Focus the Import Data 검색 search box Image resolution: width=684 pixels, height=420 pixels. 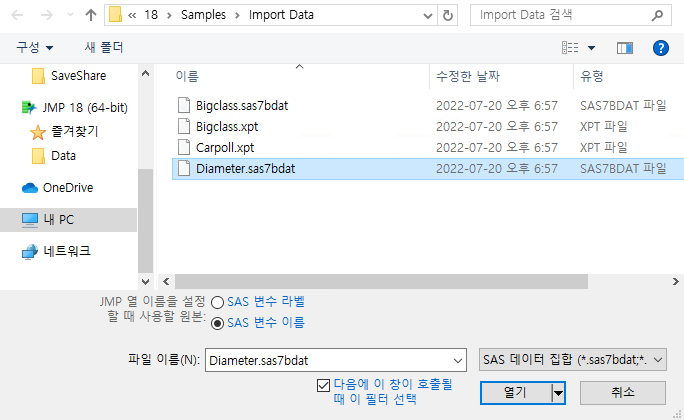tap(571, 15)
